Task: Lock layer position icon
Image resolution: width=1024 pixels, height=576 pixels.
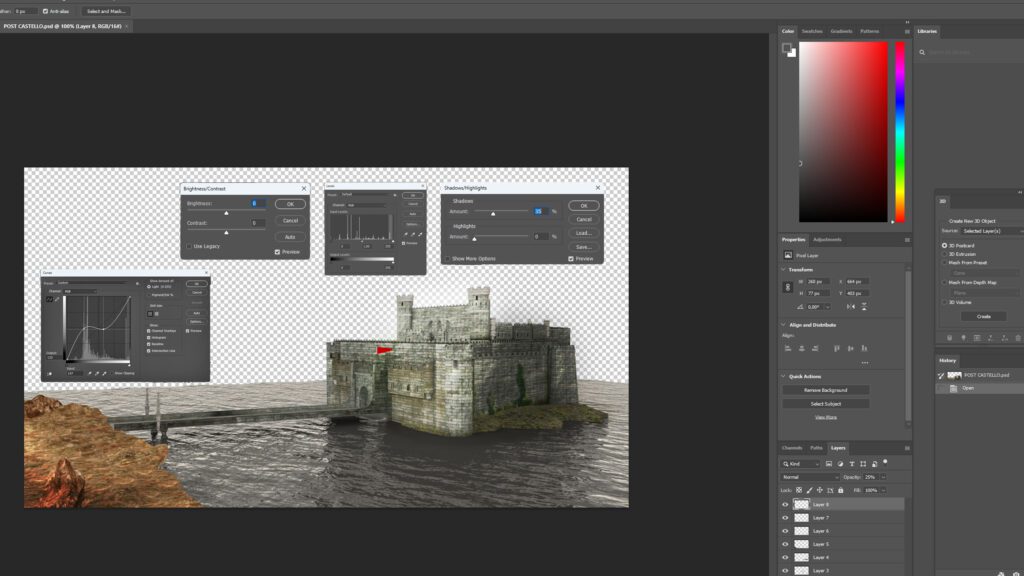Action: click(820, 490)
